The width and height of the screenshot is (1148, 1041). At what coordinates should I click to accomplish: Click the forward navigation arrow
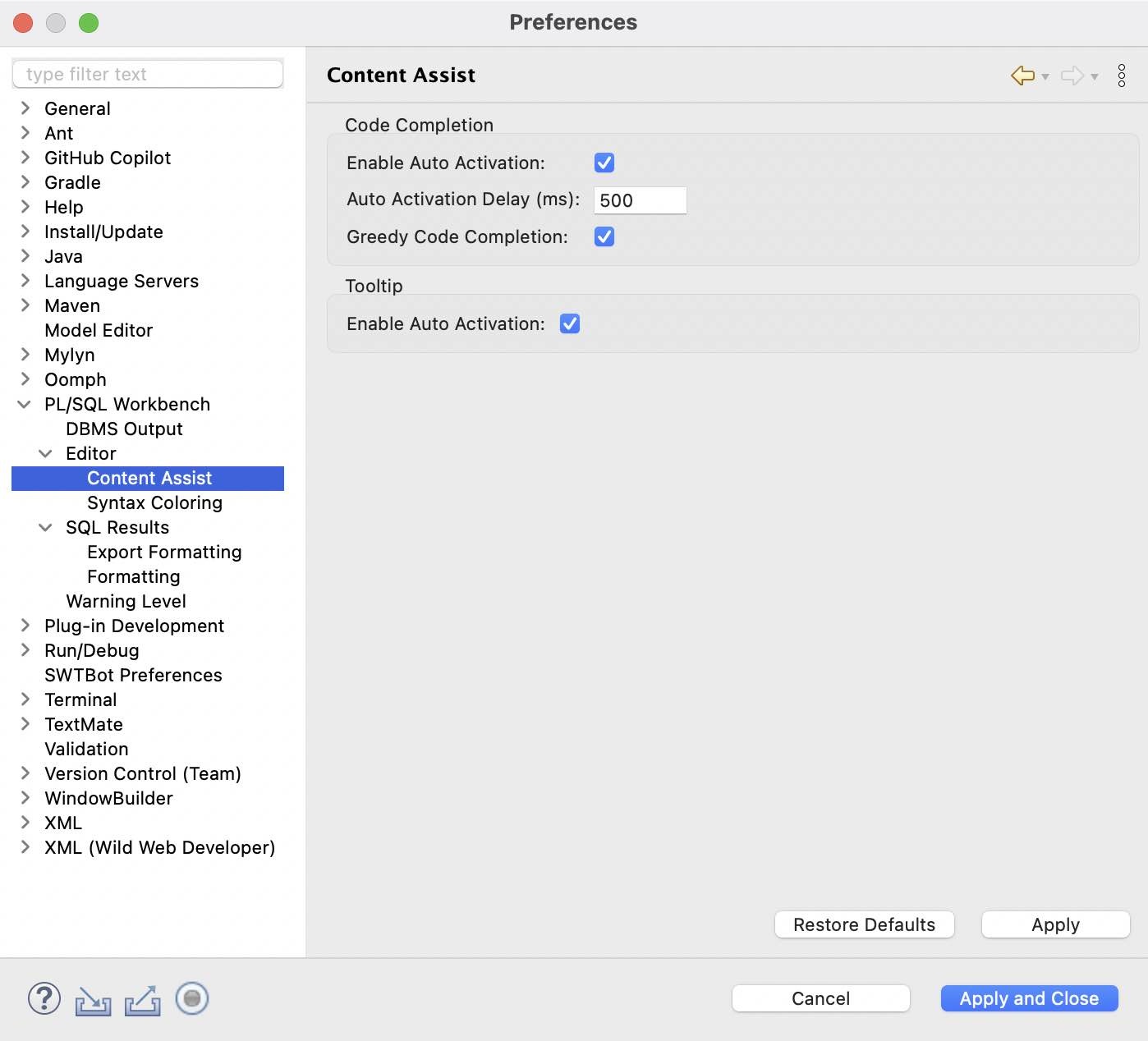click(x=1072, y=76)
